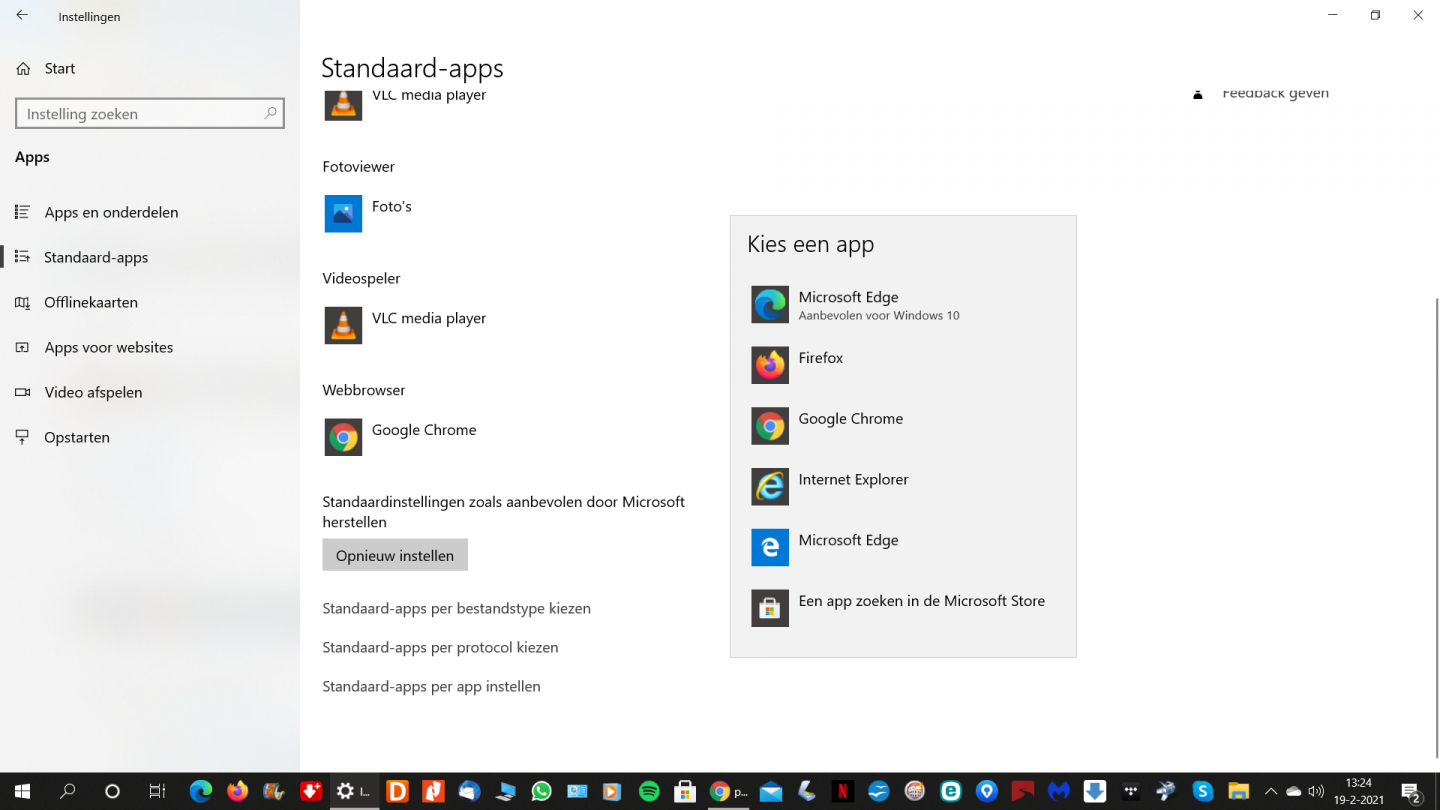Screen dimensions: 1440x810
Task: Change the Videospeler default VLC media player
Action: tap(406, 326)
